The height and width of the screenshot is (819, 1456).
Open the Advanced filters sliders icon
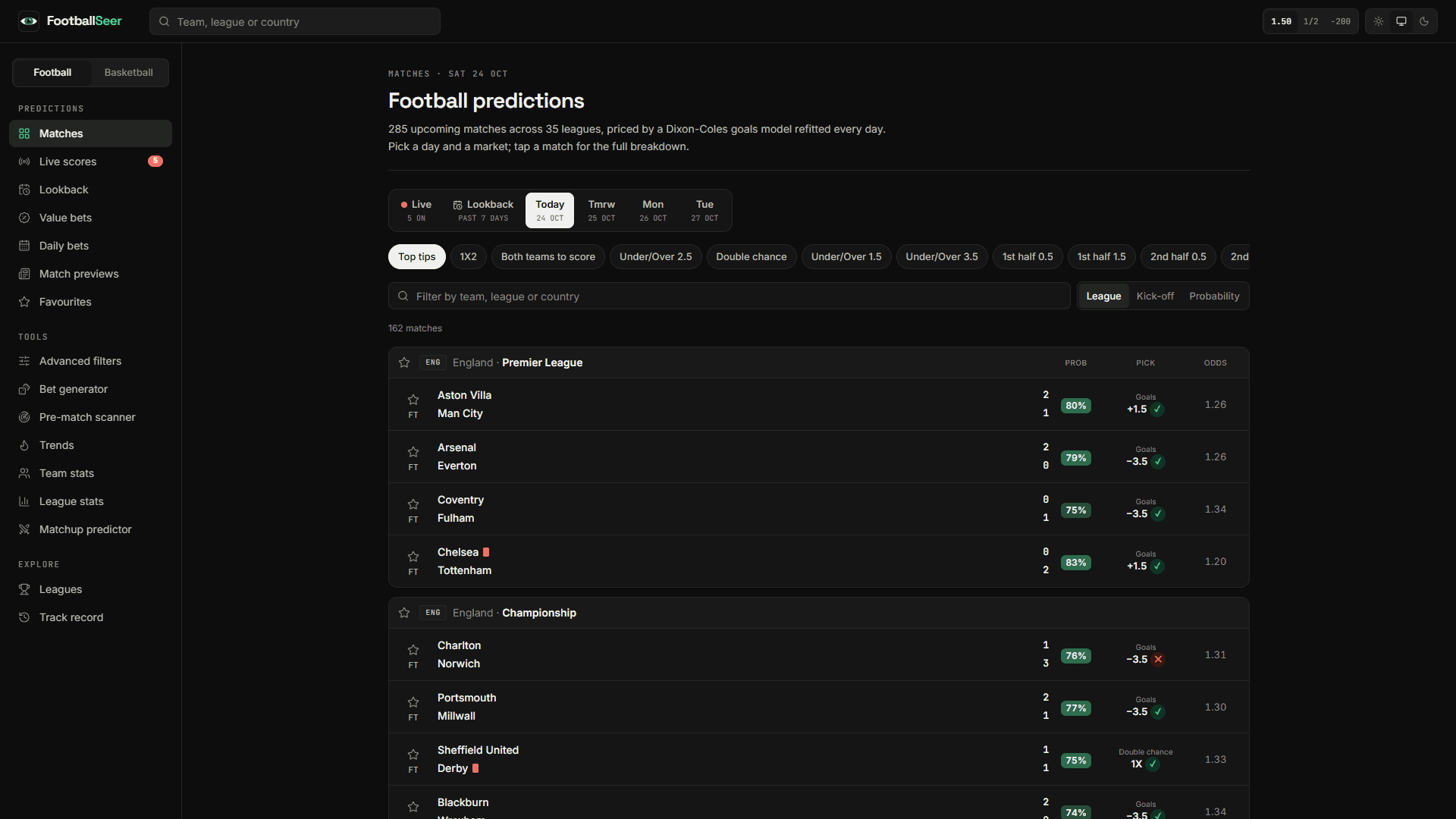(24, 361)
